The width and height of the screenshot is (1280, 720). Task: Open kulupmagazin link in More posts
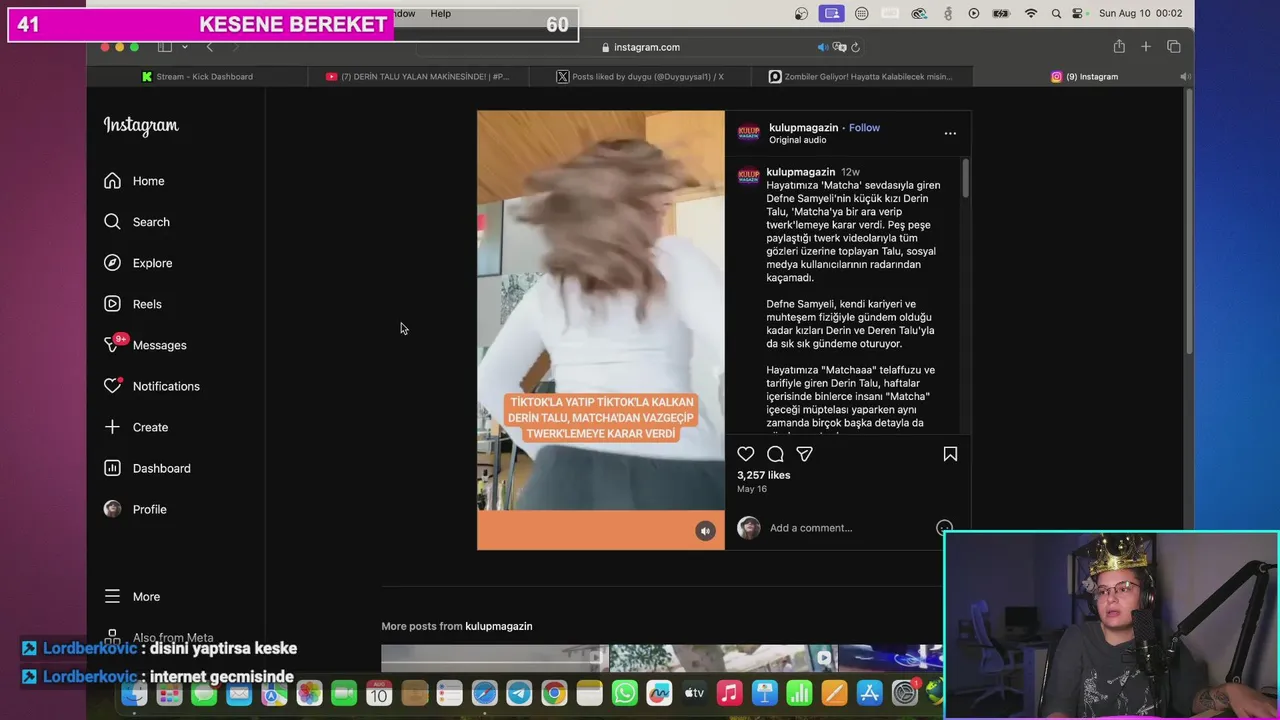[x=498, y=626]
